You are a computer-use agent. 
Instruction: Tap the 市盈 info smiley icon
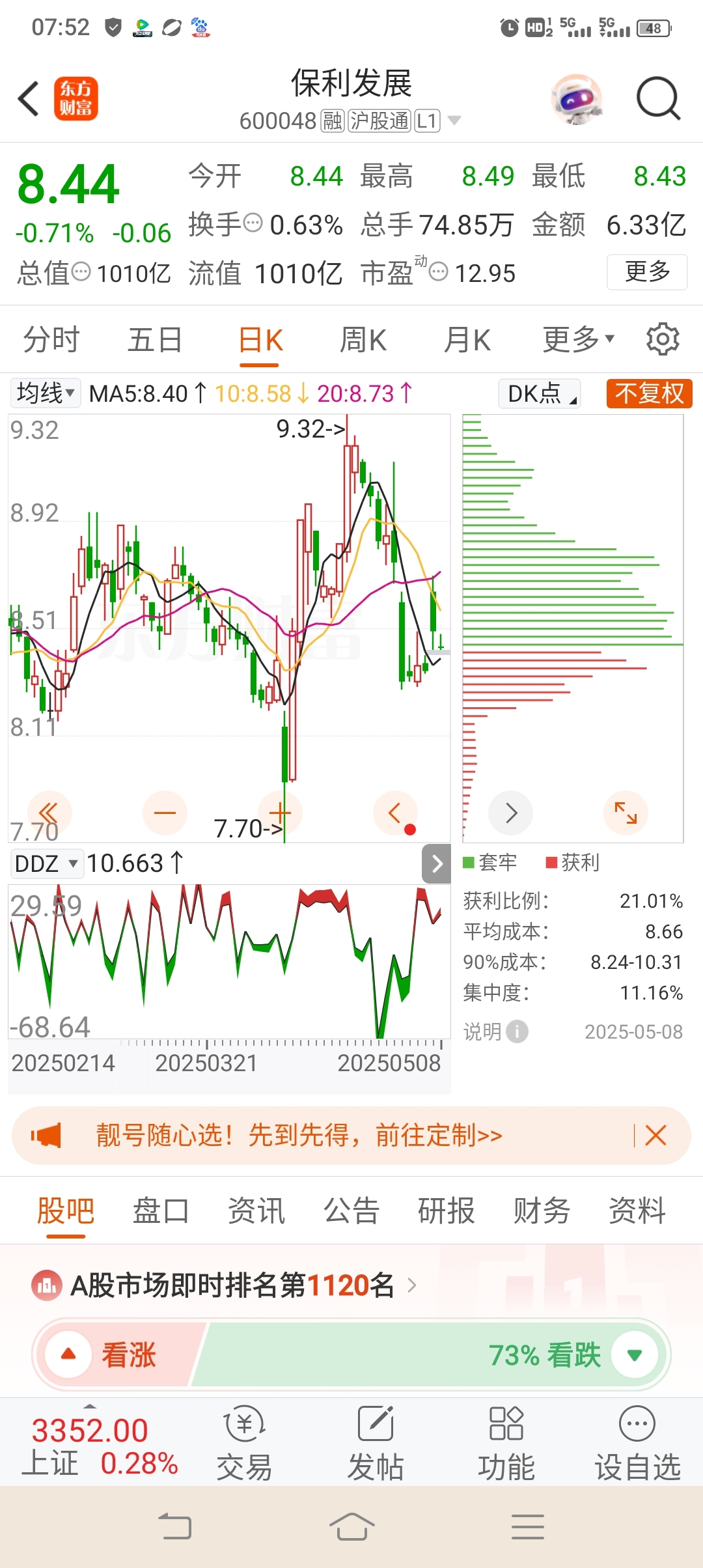[439, 272]
